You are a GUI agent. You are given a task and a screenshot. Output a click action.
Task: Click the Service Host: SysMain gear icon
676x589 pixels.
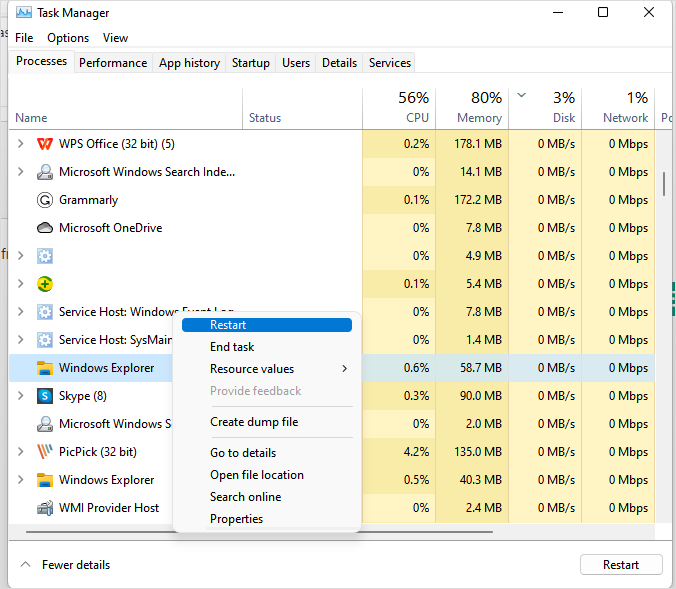[x=45, y=340]
